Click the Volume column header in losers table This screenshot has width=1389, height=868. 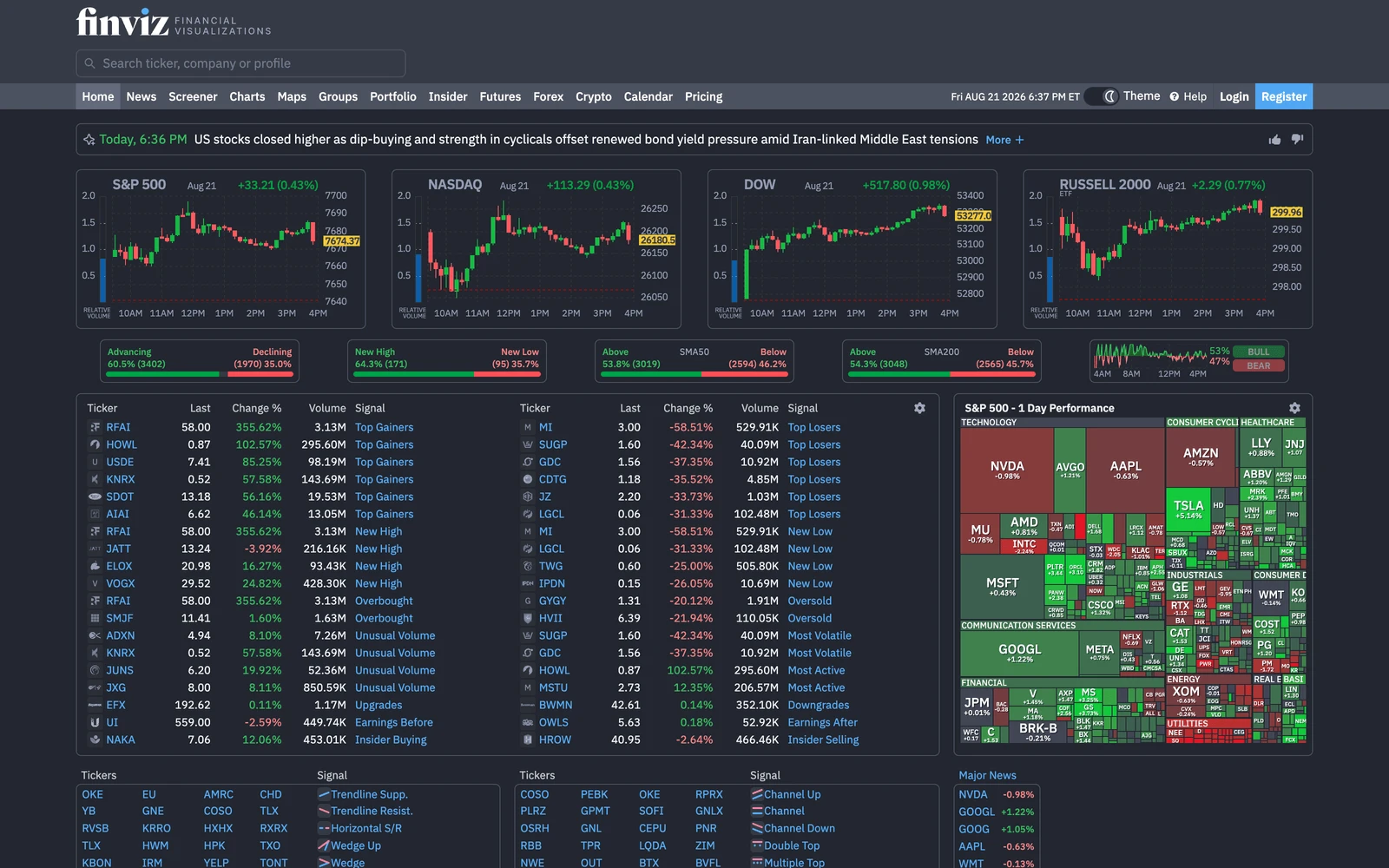pos(760,408)
